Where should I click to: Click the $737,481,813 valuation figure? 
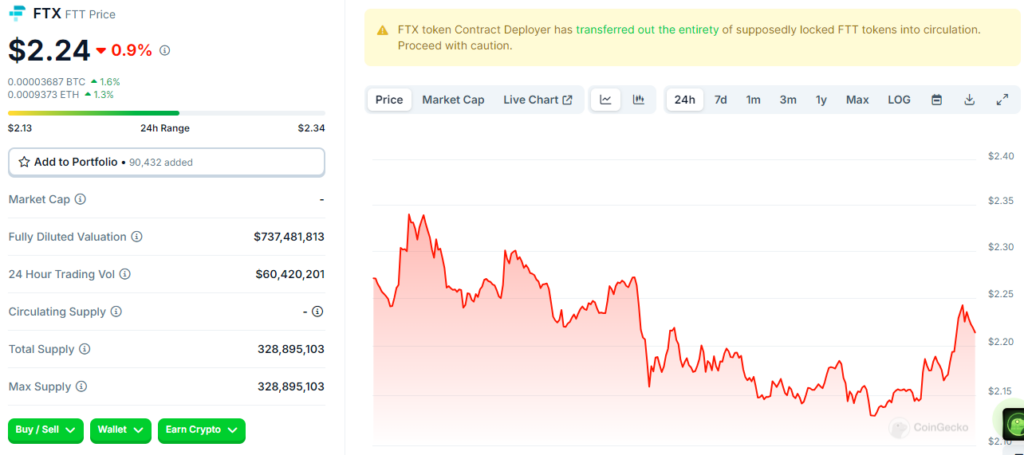[289, 237]
